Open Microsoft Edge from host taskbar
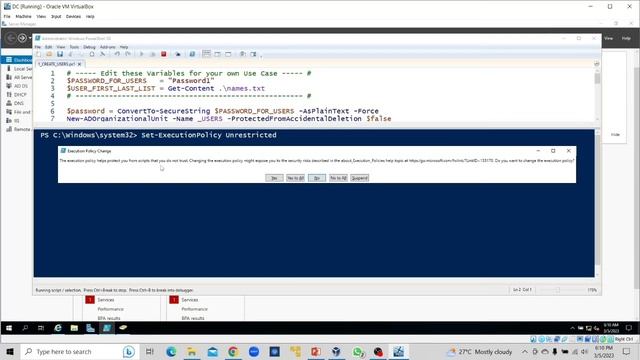 pos(171,351)
